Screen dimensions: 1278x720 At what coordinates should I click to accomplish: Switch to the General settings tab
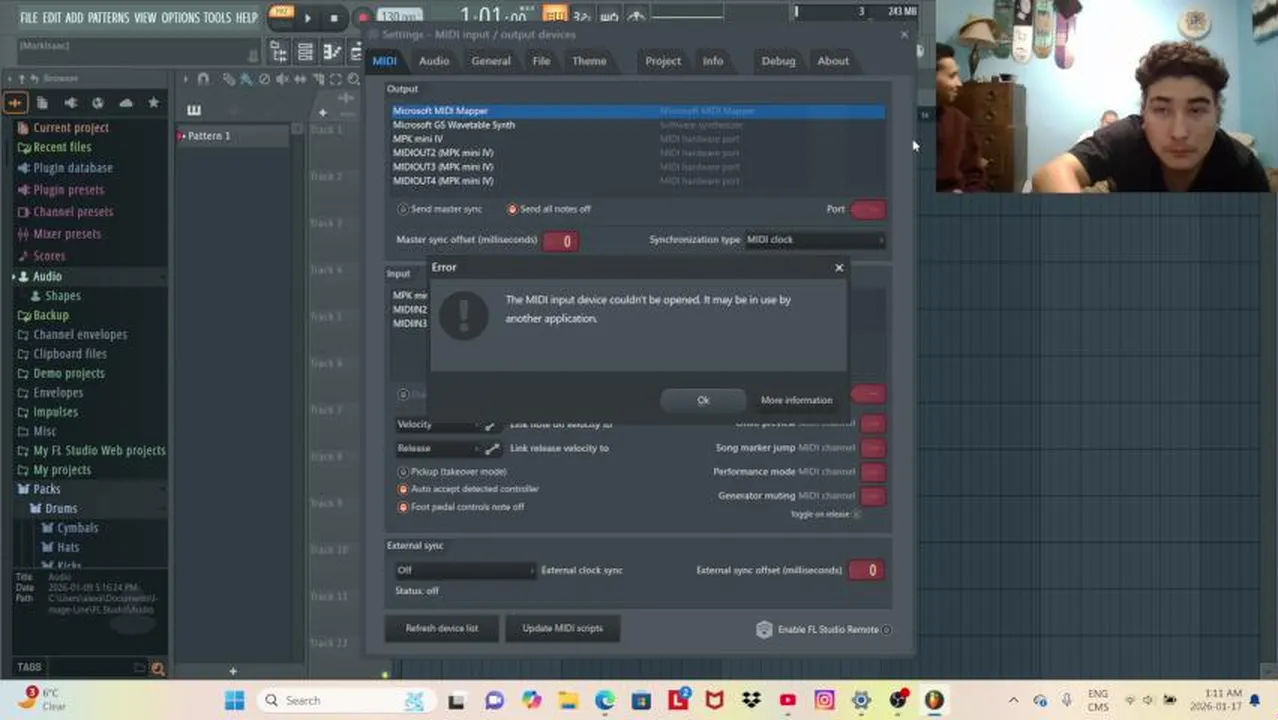[x=491, y=61]
